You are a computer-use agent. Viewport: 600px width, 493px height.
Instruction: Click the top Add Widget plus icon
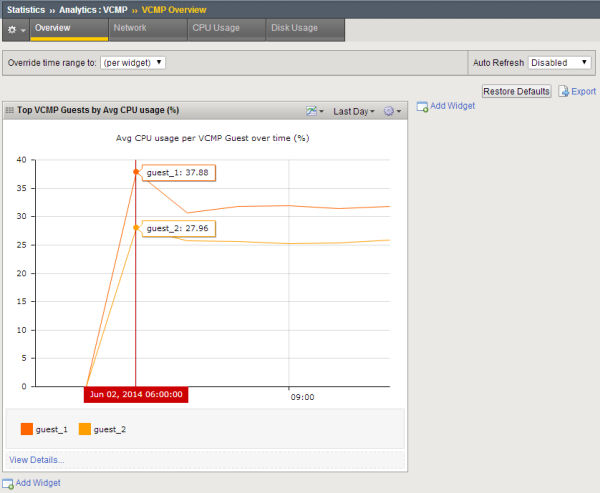[x=422, y=106]
